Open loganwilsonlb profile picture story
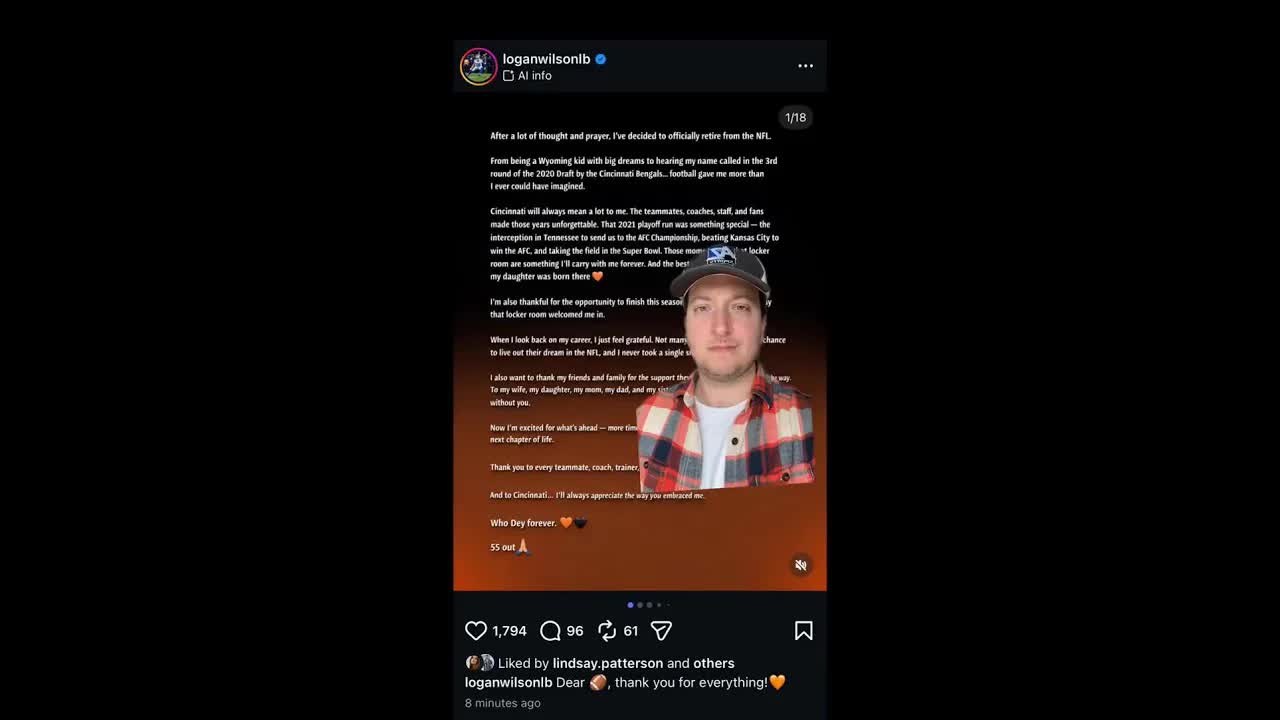This screenshot has width=1280, height=720. [x=479, y=67]
